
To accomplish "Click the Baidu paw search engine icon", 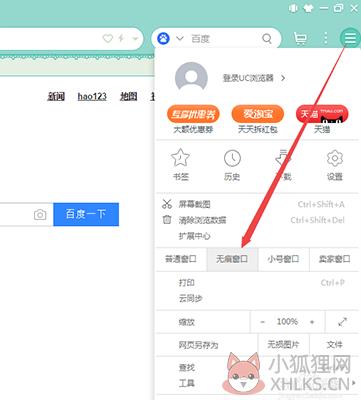I will pos(163,39).
